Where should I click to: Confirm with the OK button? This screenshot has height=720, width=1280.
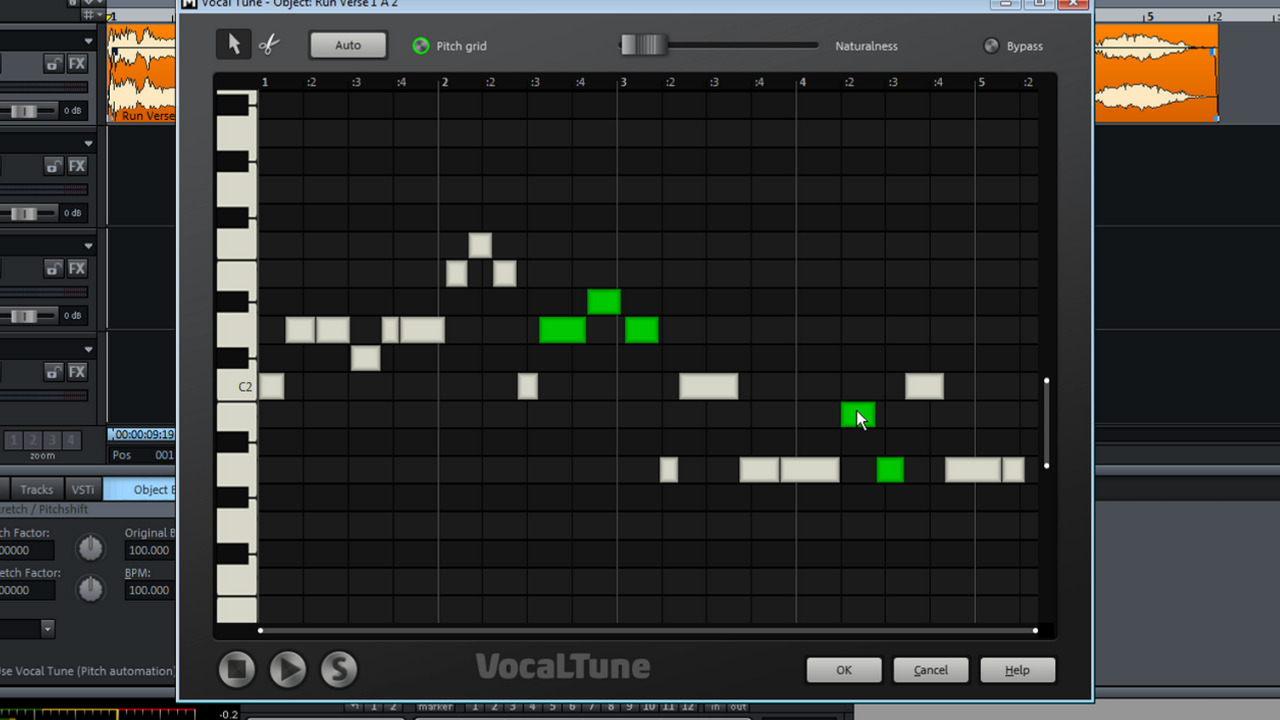tap(844, 670)
